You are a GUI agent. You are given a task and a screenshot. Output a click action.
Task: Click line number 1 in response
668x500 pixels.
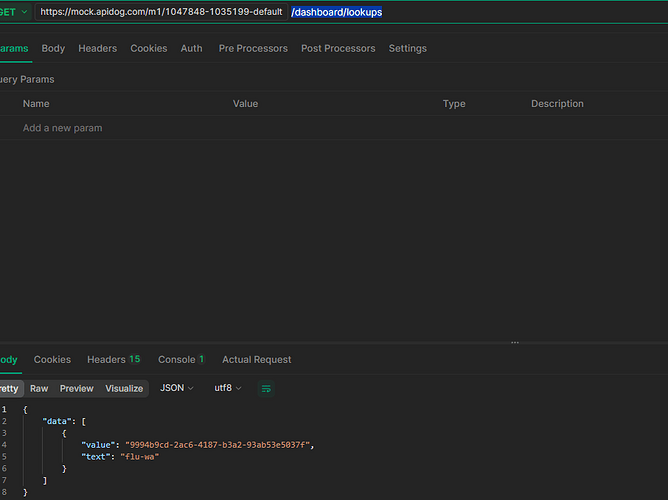point(4,410)
